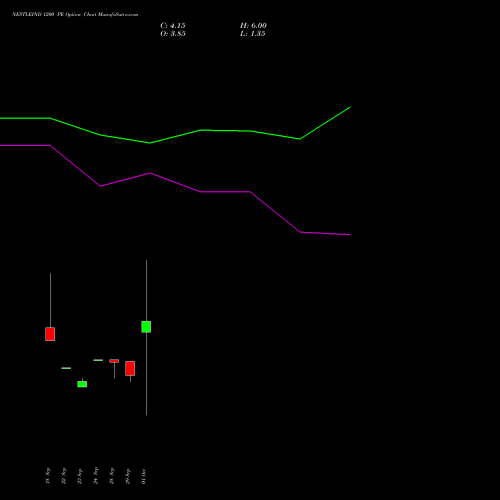The width and height of the screenshot is (500, 500).
Task: Select the large red candlestick just before 01 Oct
Action: point(130,368)
